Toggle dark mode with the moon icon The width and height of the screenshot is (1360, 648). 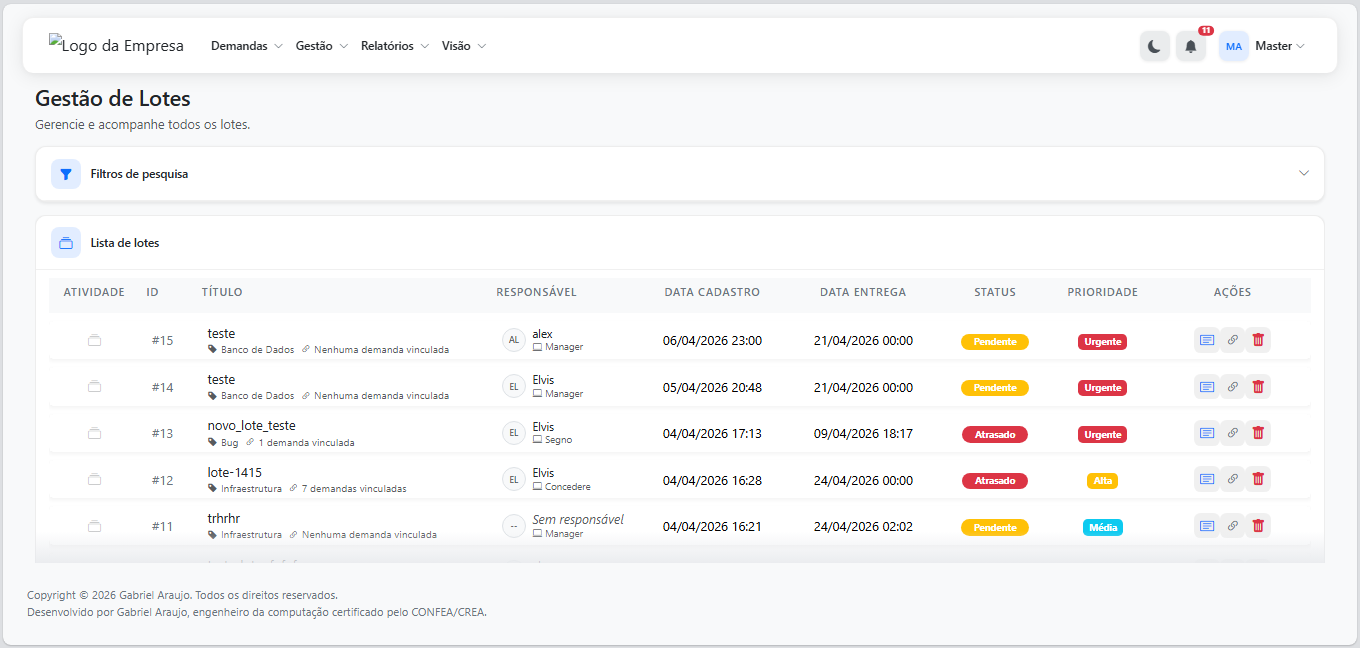pos(1154,46)
